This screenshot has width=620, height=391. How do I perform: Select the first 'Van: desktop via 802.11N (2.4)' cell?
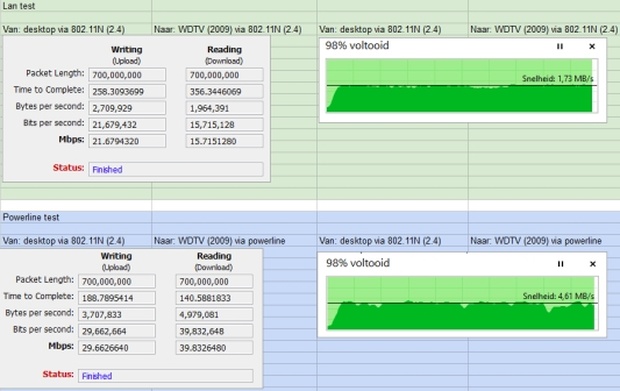(x=76, y=30)
